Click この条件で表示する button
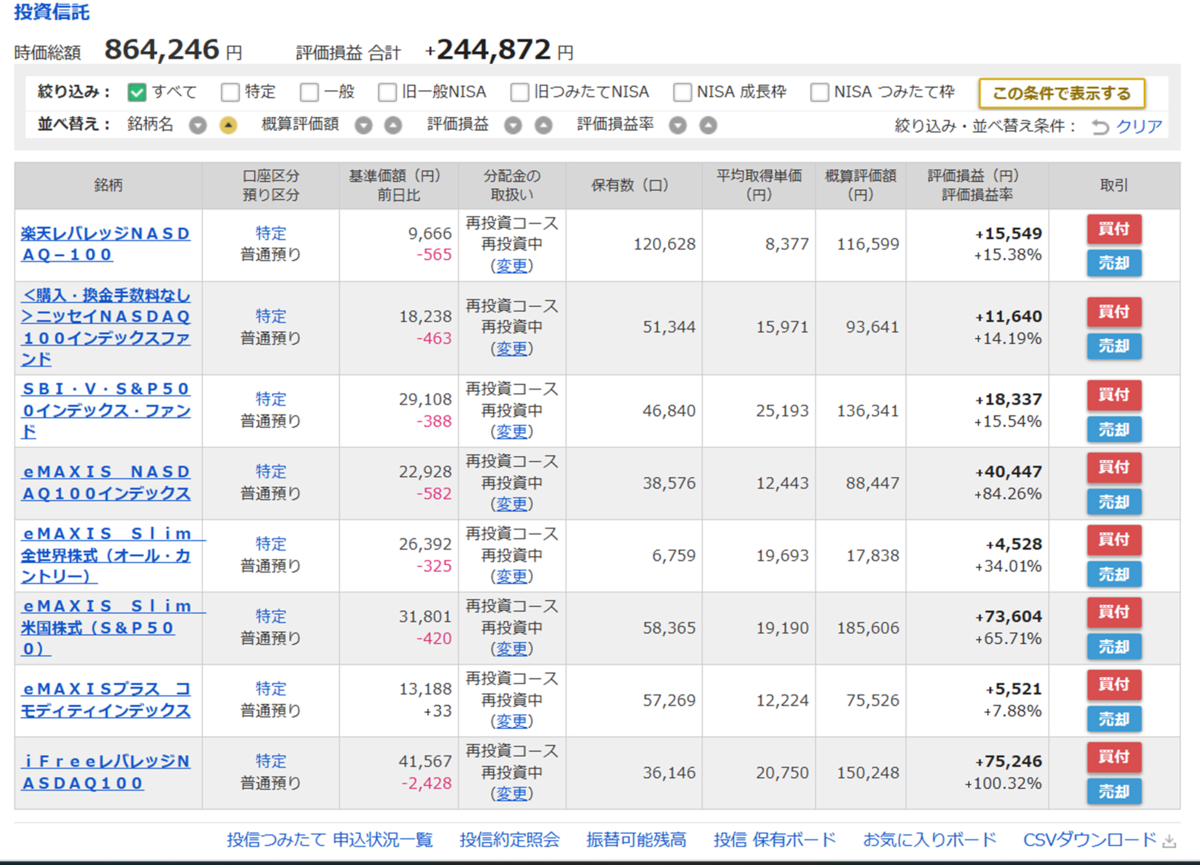 (1062, 93)
